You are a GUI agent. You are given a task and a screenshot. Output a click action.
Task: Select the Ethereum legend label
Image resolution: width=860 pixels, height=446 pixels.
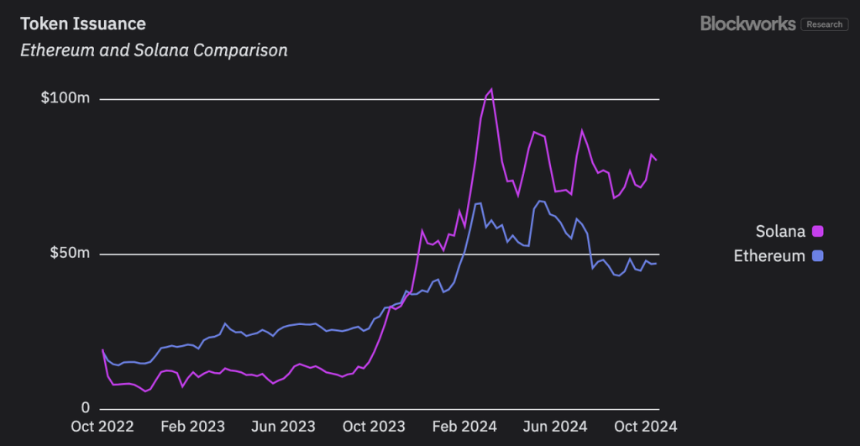769,256
